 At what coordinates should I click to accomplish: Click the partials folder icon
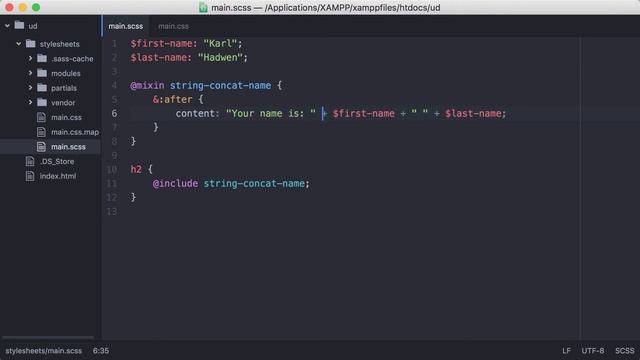click(x=42, y=88)
